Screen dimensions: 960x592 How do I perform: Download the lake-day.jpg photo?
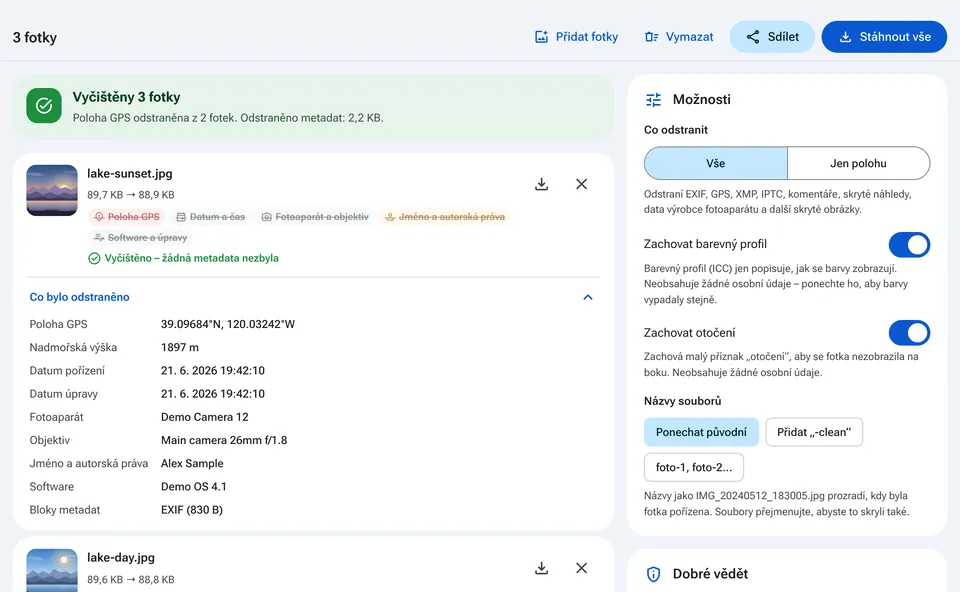point(541,568)
